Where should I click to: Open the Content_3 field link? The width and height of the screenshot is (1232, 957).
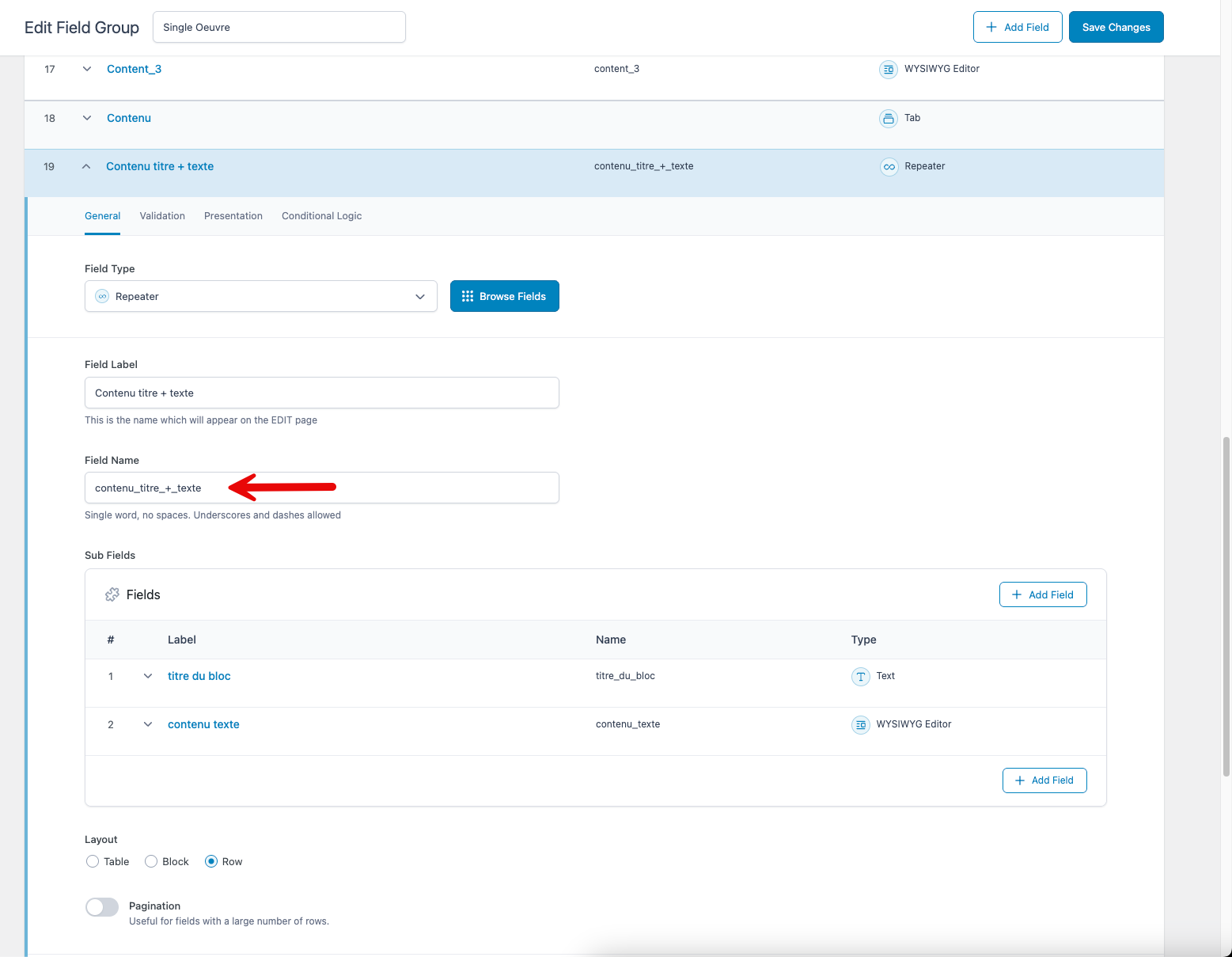coord(134,69)
